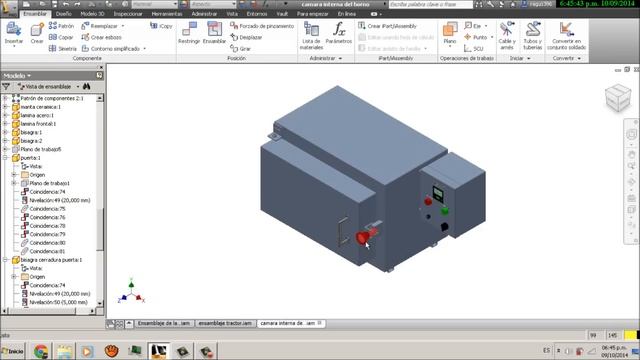Viewport: 640px width, 360px height.
Task: Switch to the Modelo 3D ribbon tab
Action: (92, 14)
